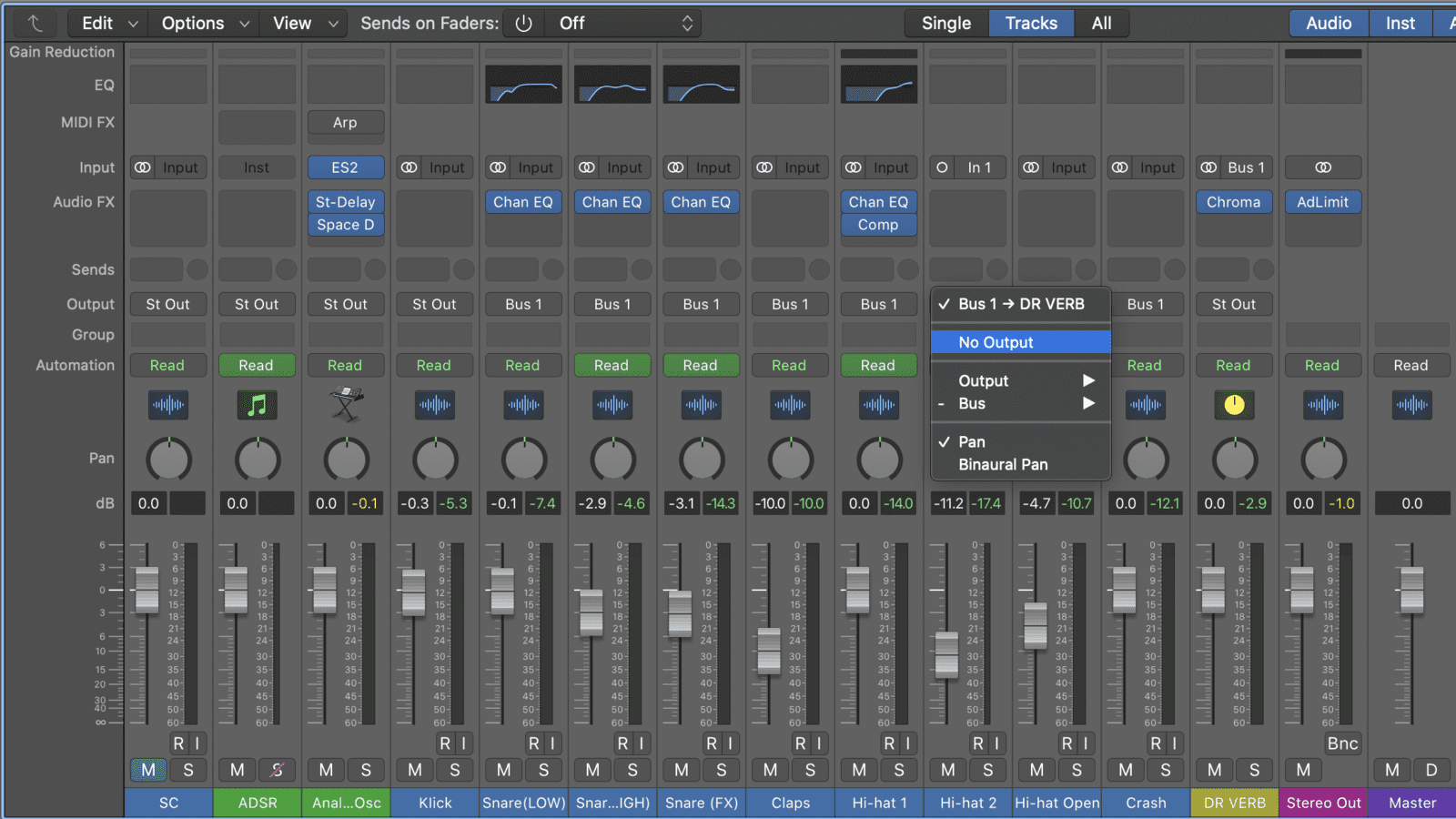Click the Stereo Out stereo format icon
Viewport: 1456px width, 819px height.
pos(1323,167)
